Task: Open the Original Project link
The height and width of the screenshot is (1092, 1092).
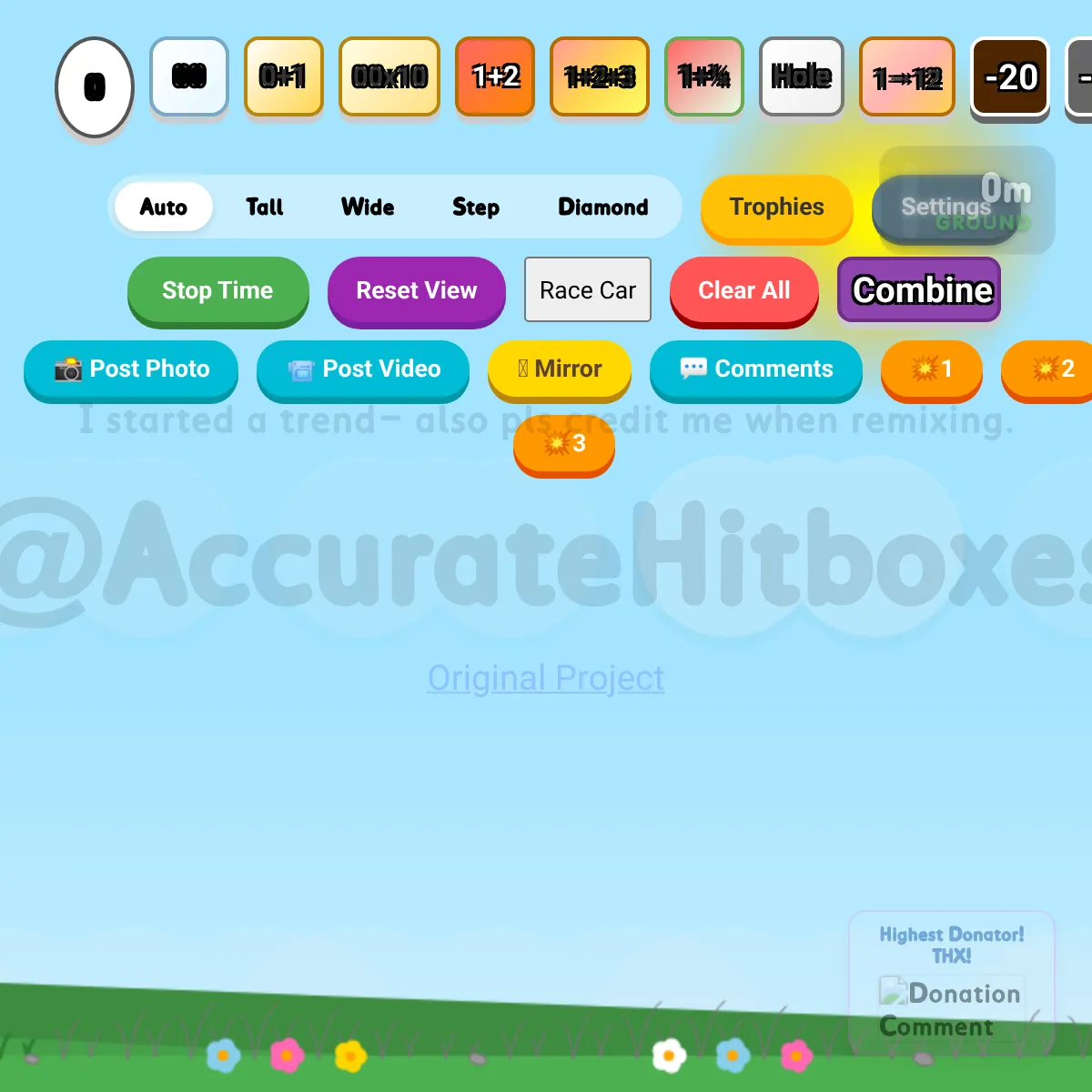Action: pos(545,678)
